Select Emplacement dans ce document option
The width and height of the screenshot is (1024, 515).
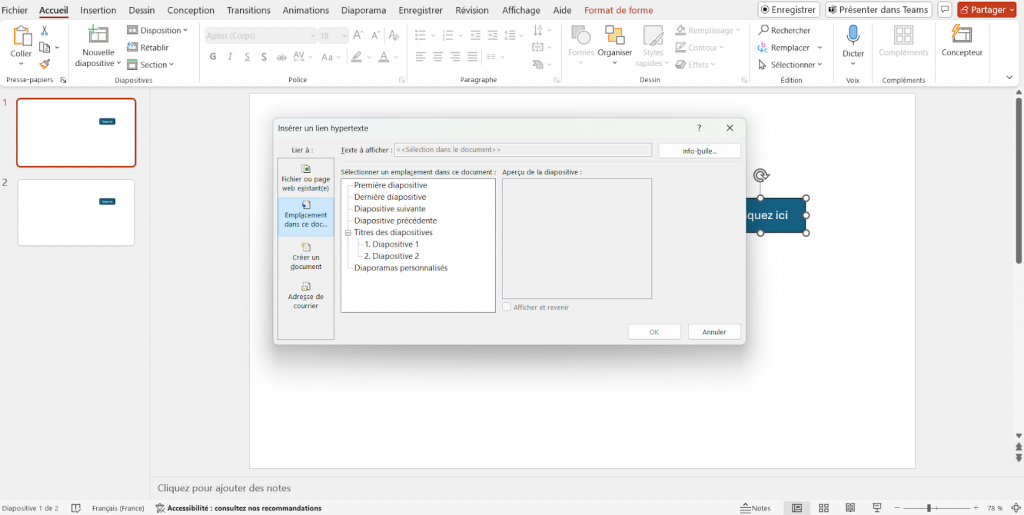pyautogui.click(x=306, y=215)
